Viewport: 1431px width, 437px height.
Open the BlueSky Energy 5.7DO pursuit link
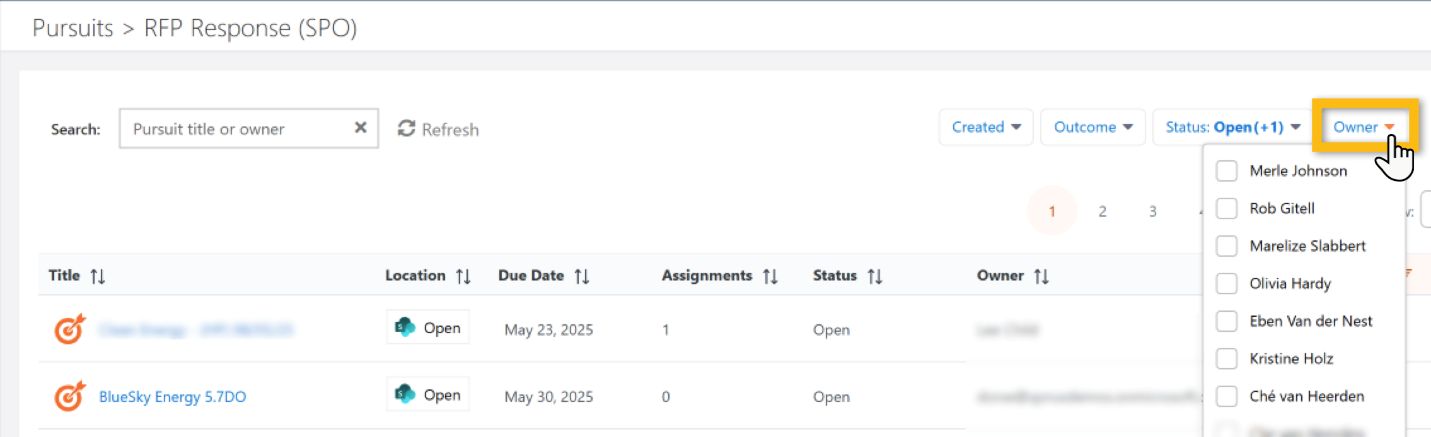click(172, 397)
